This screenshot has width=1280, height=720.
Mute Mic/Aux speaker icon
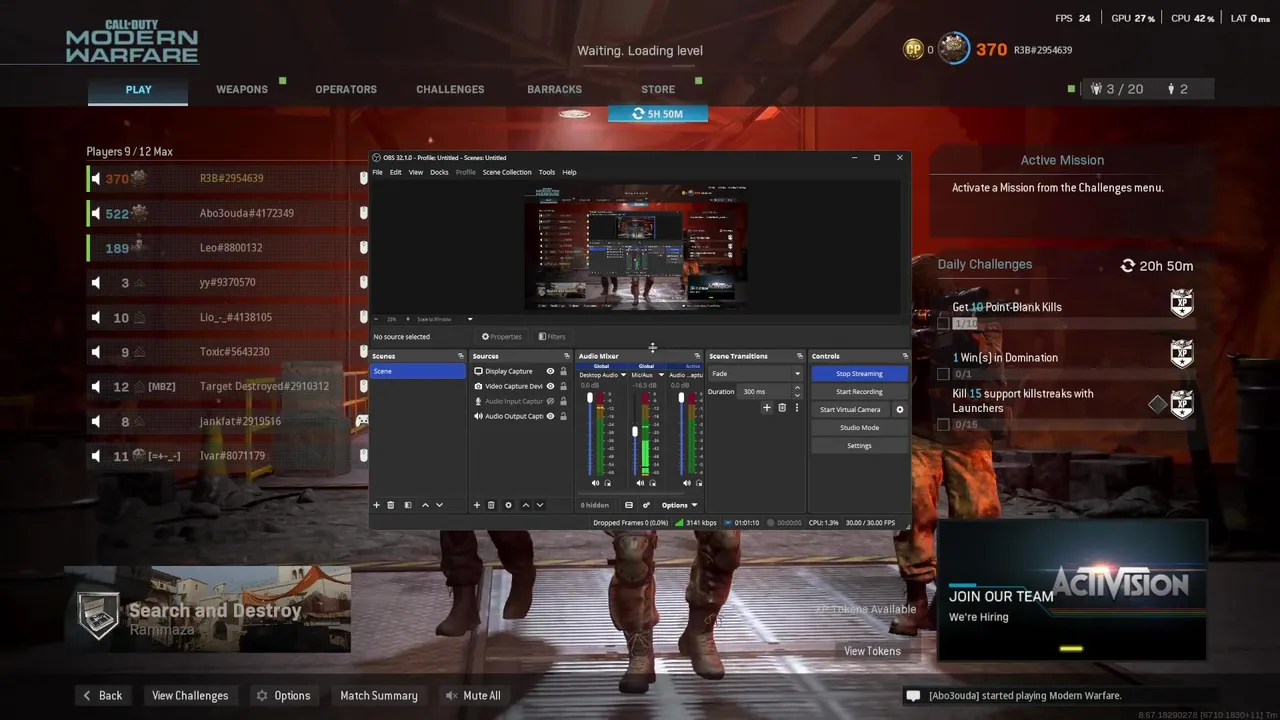coord(640,483)
